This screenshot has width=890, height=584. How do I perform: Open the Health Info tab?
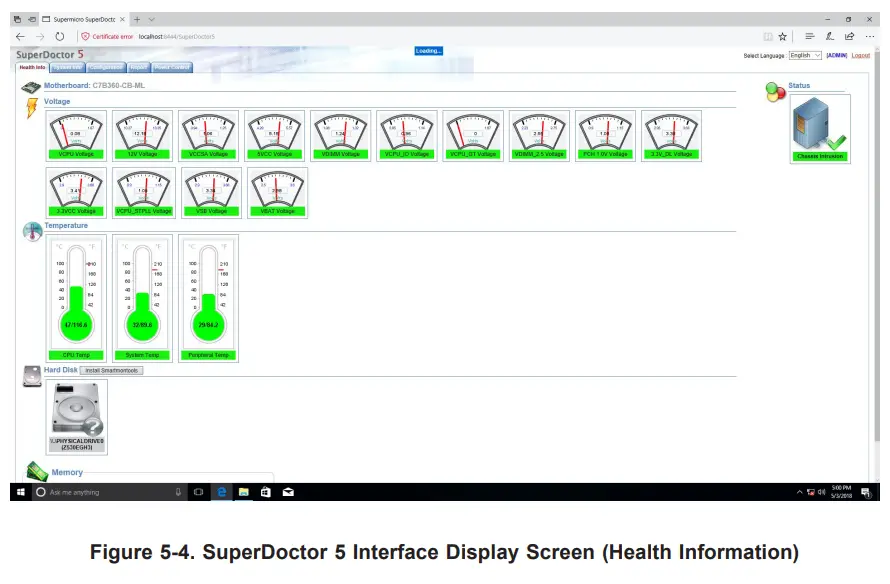[x=32, y=68]
